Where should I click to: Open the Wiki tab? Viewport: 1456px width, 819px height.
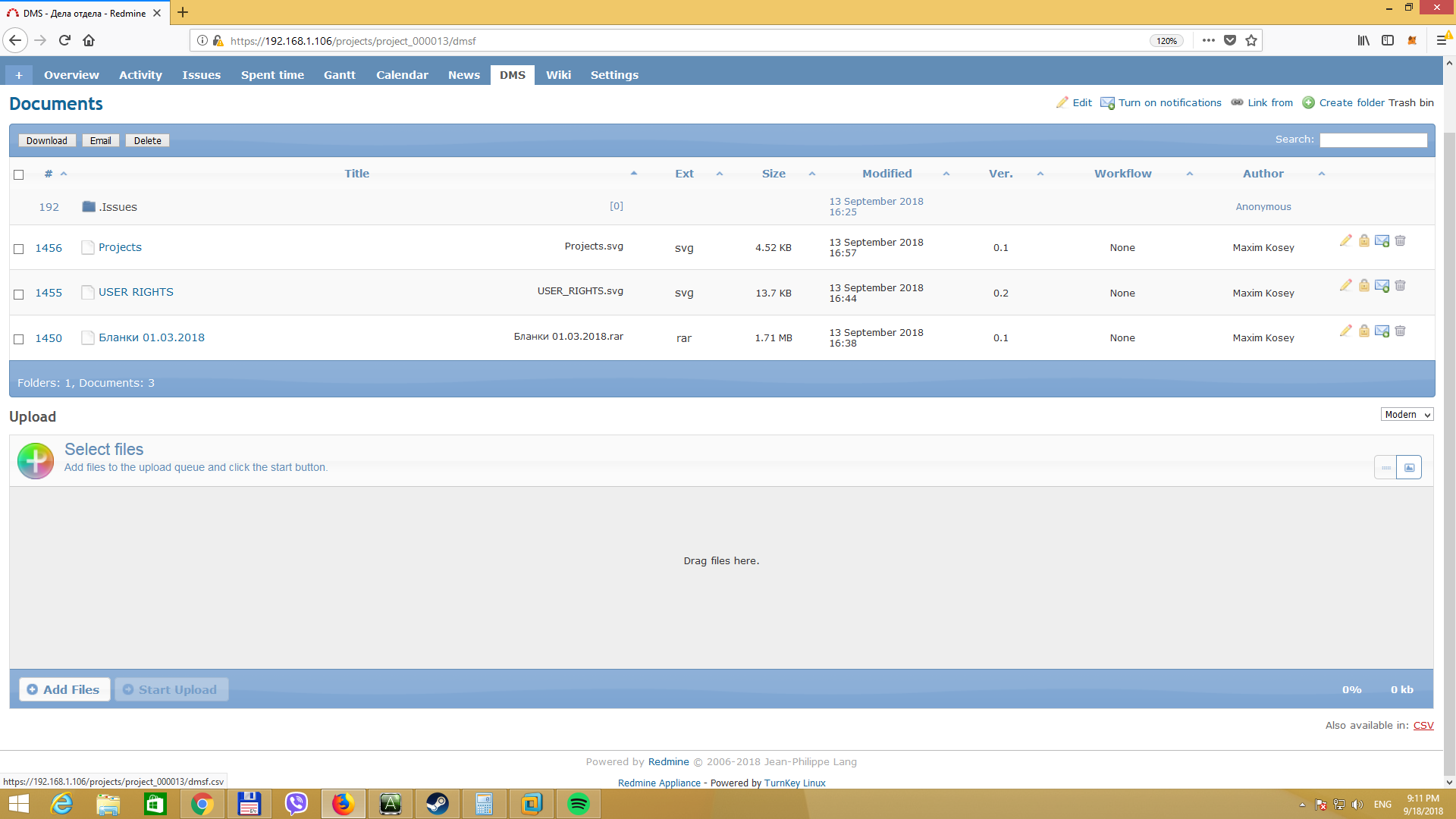pyautogui.click(x=558, y=75)
